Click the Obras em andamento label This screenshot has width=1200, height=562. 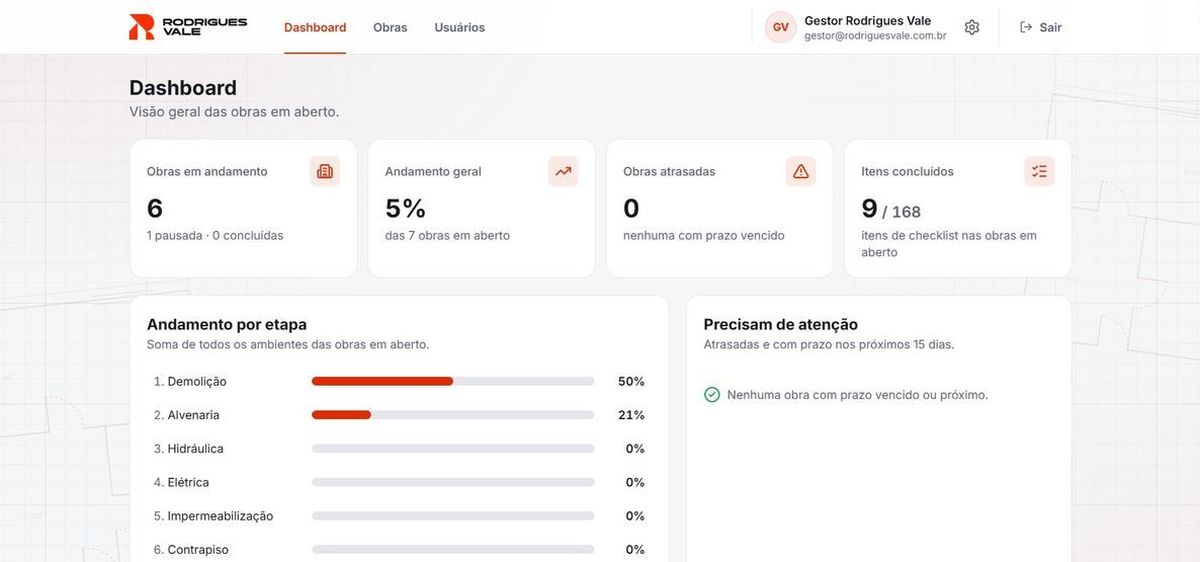pyautogui.click(x=207, y=171)
